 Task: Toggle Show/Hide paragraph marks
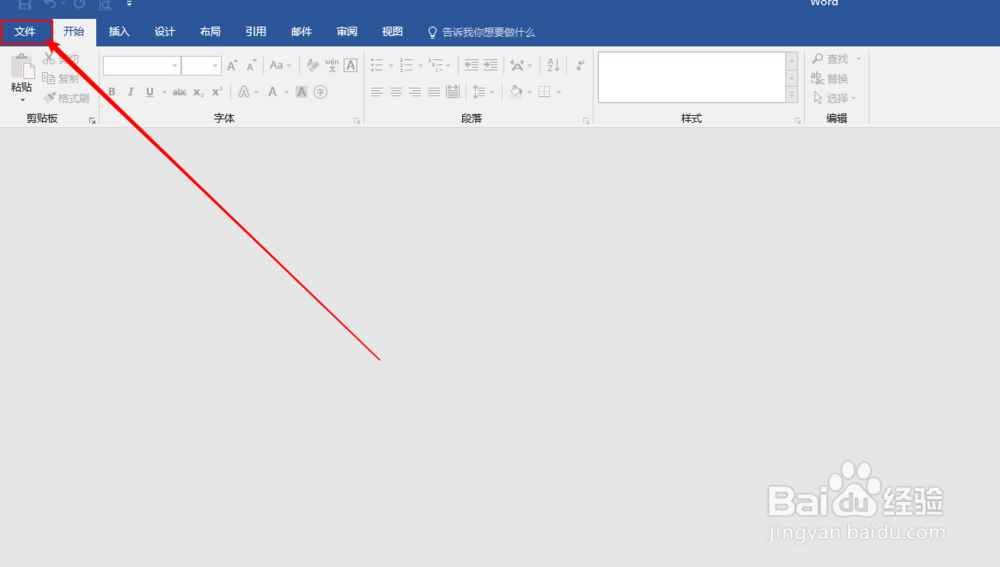point(580,65)
